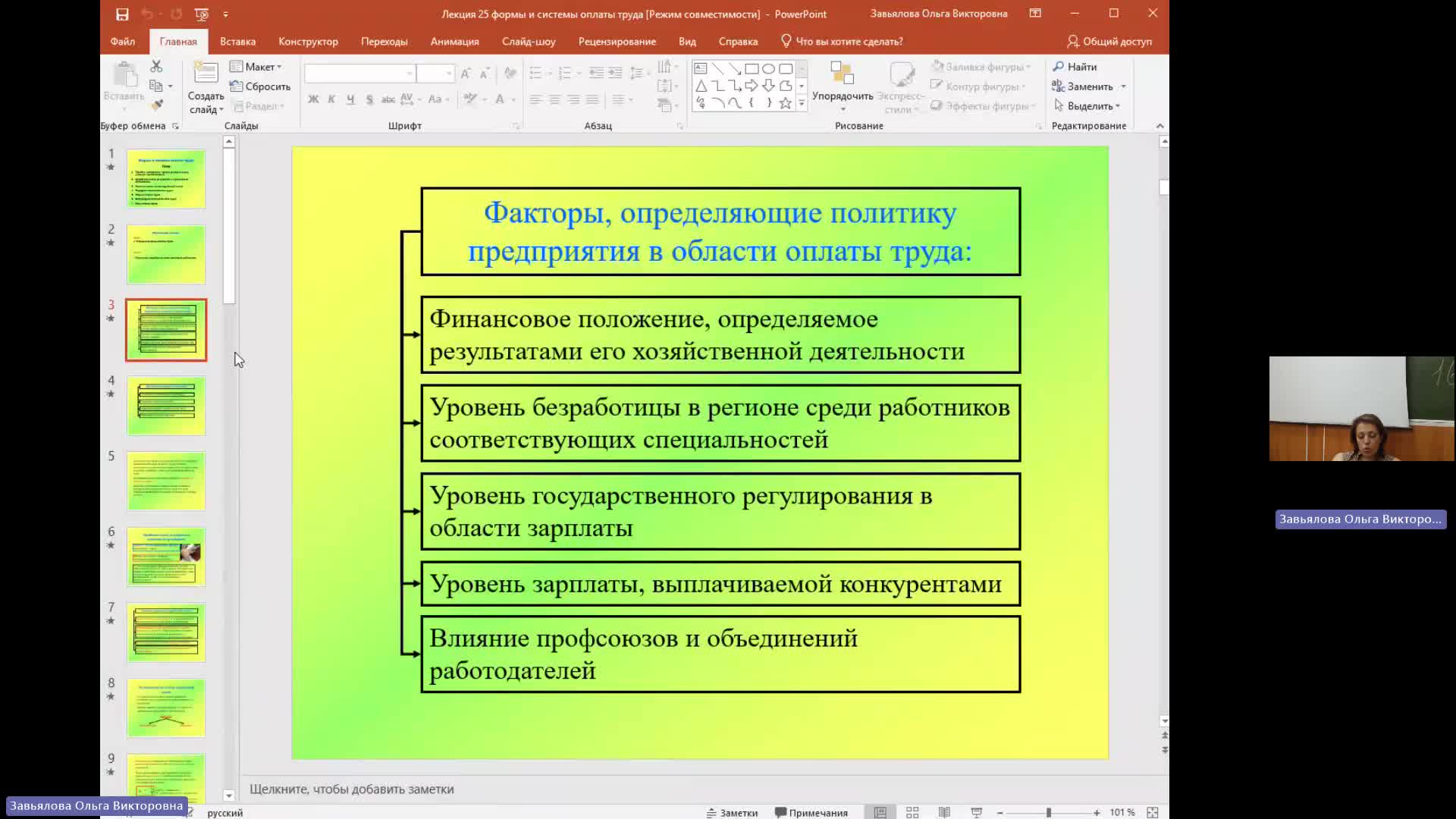
Task: Click the increase list level icon
Action: click(x=615, y=73)
